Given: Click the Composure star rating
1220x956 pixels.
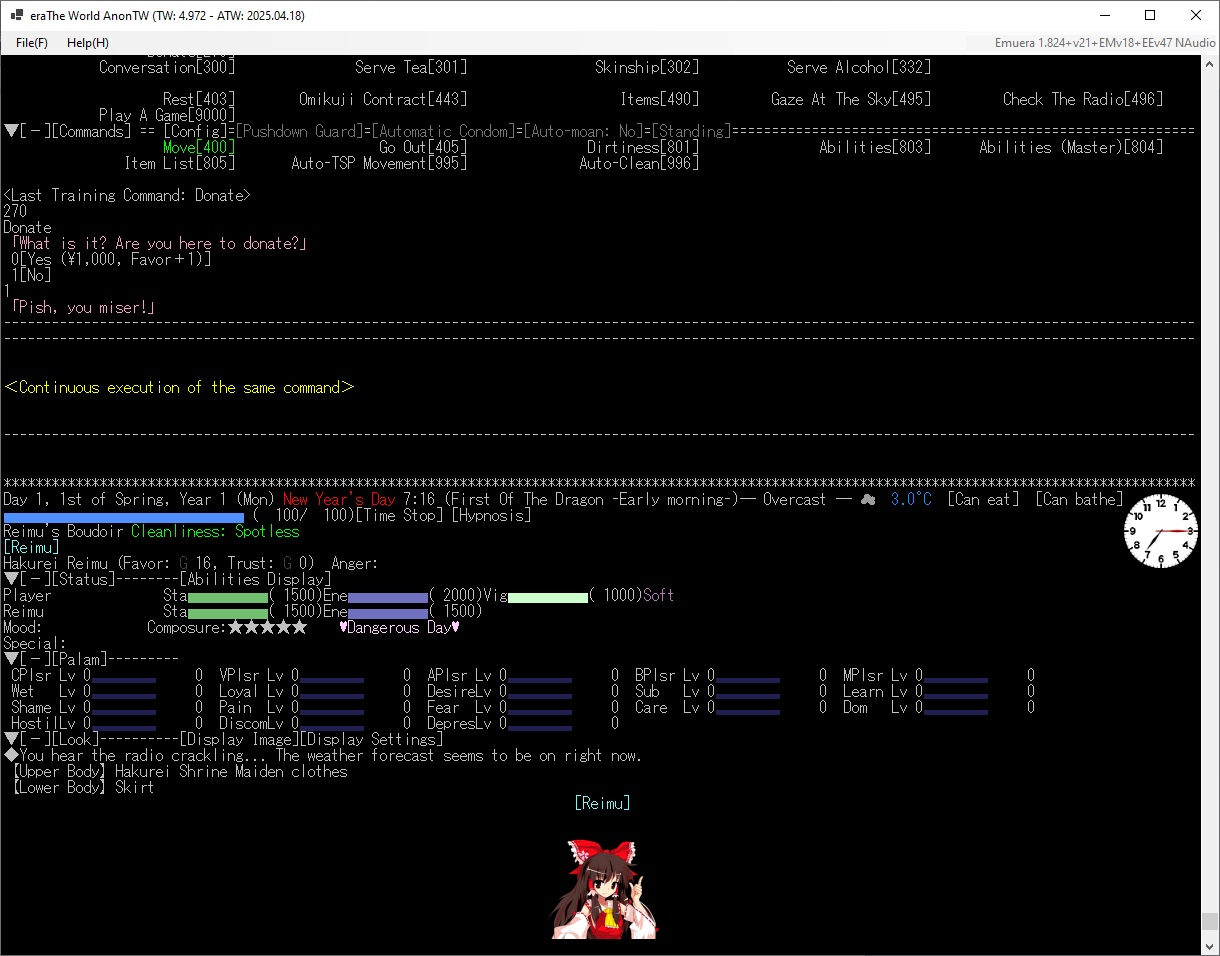Looking at the screenshot, I should 267,628.
